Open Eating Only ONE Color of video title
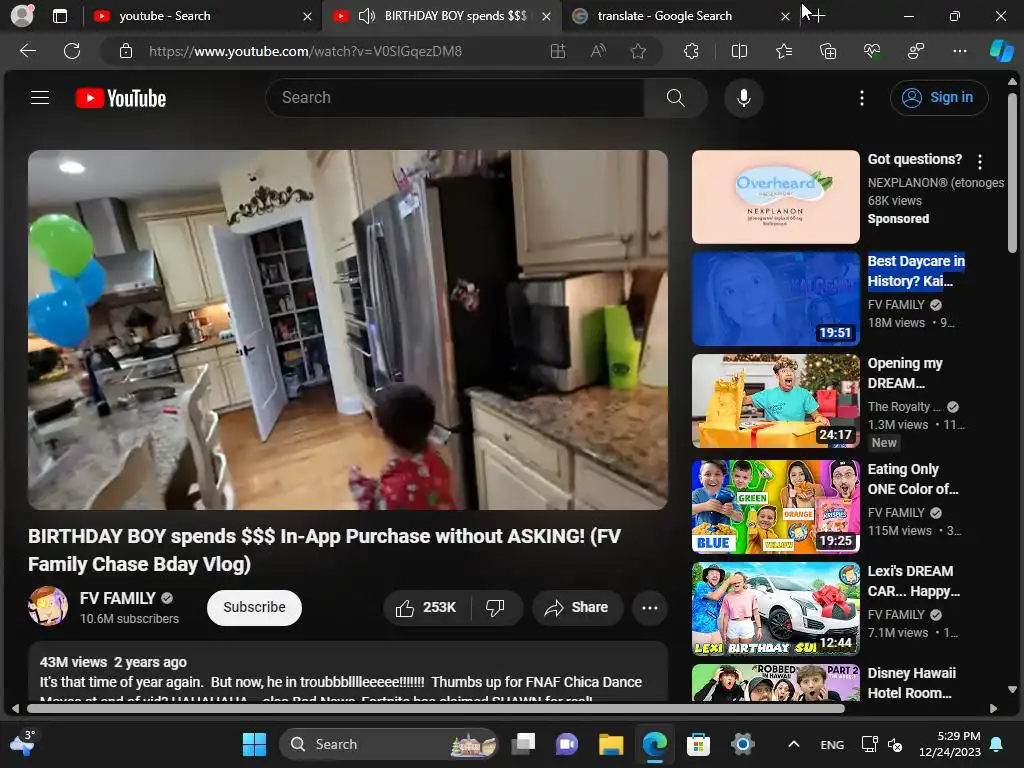The width and height of the screenshot is (1024, 768). [912, 479]
